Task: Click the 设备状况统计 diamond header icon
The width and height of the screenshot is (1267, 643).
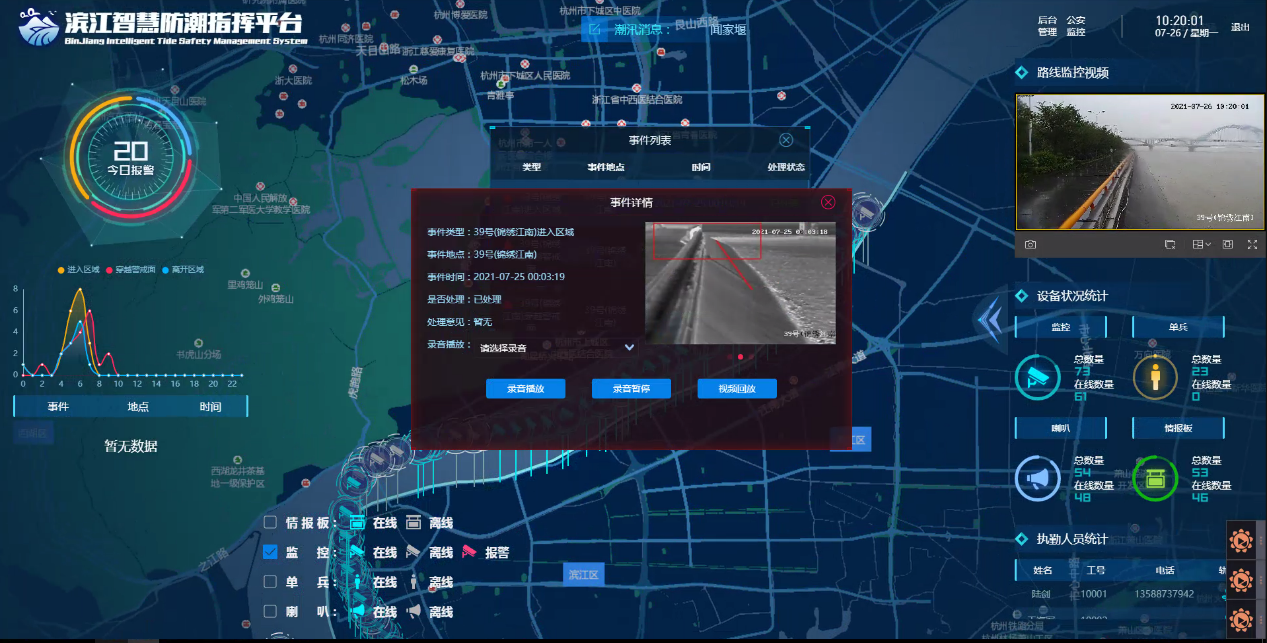Action: [1021, 295]
